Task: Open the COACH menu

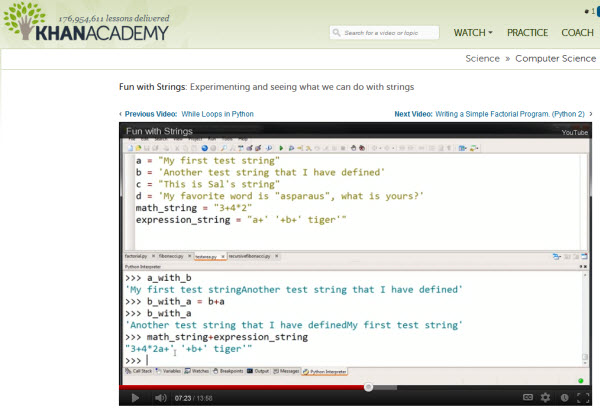Action: pyautogui.click(x=577, y=33)
